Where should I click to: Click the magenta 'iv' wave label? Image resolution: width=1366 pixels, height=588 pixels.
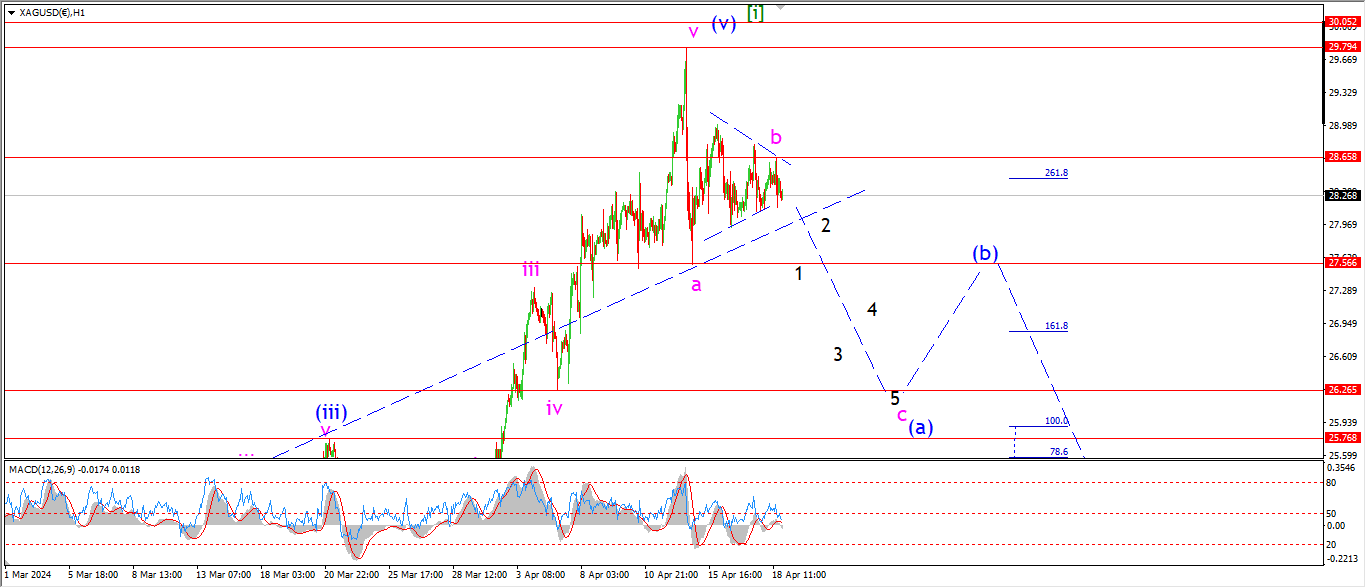(x=554, y=407)
